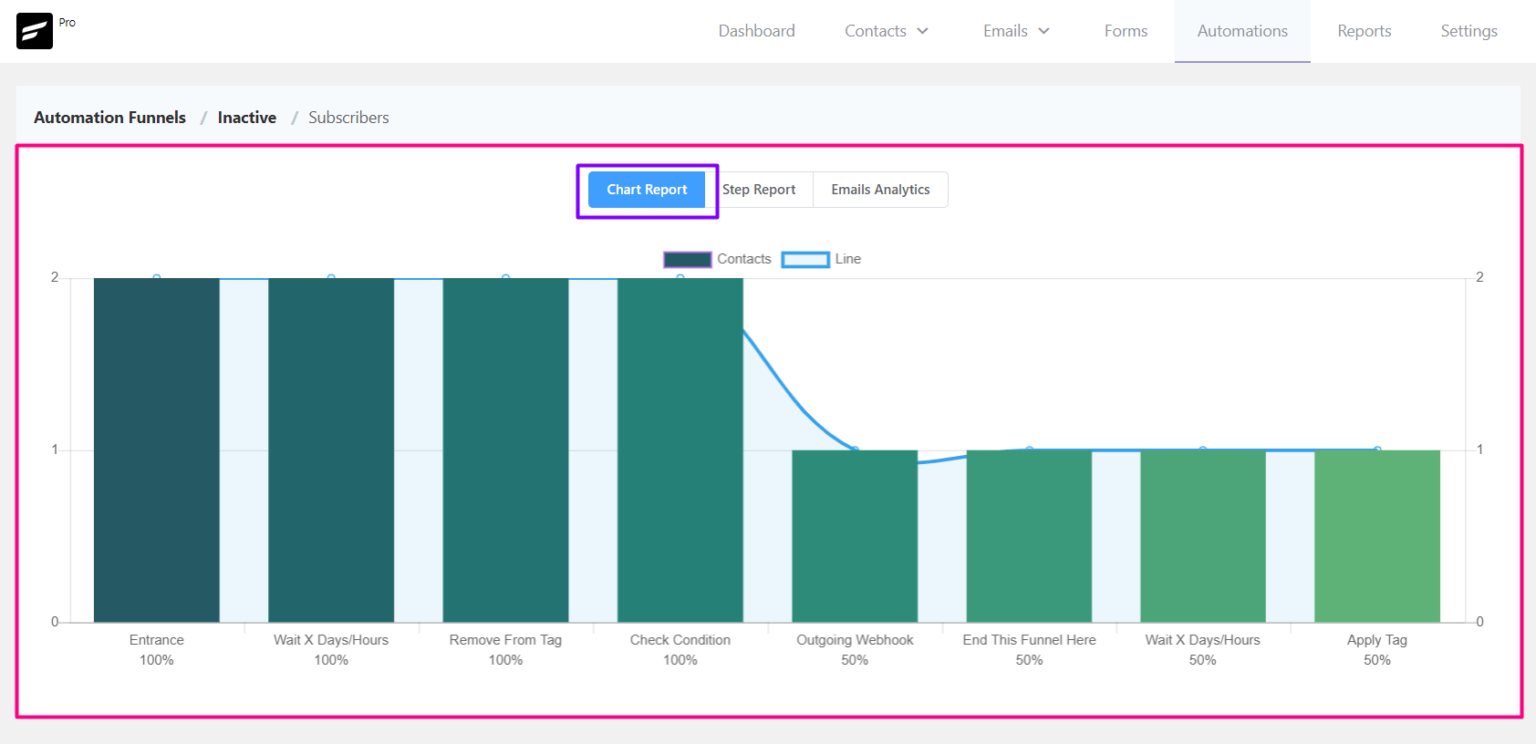The height and width of the screenshot is (744, 1536).
Task: Toggle the Line legend swatch
Action: 805,260
